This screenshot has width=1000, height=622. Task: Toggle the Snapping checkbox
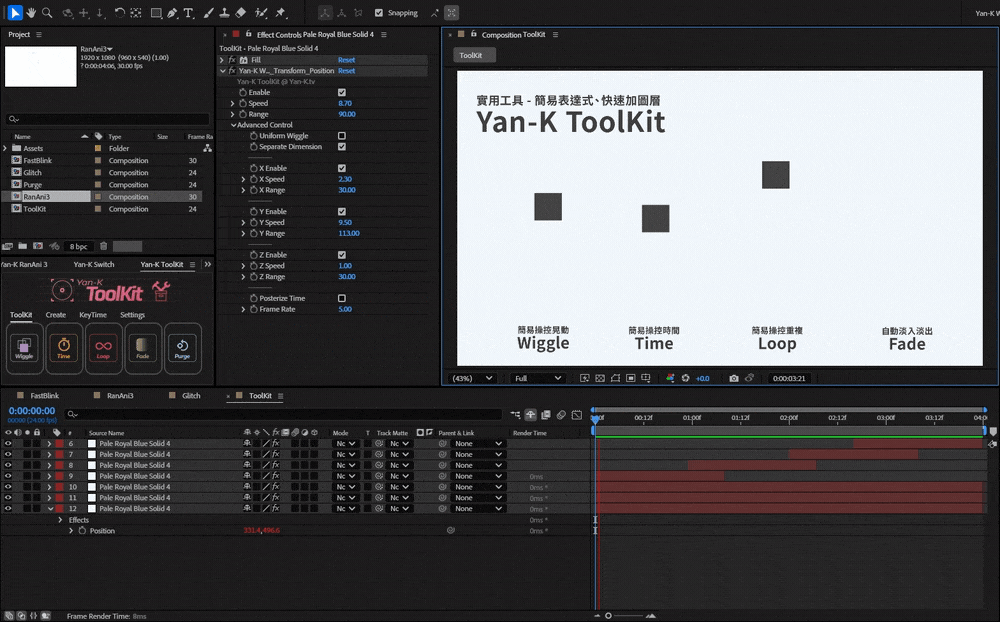[x=379, y=13]
